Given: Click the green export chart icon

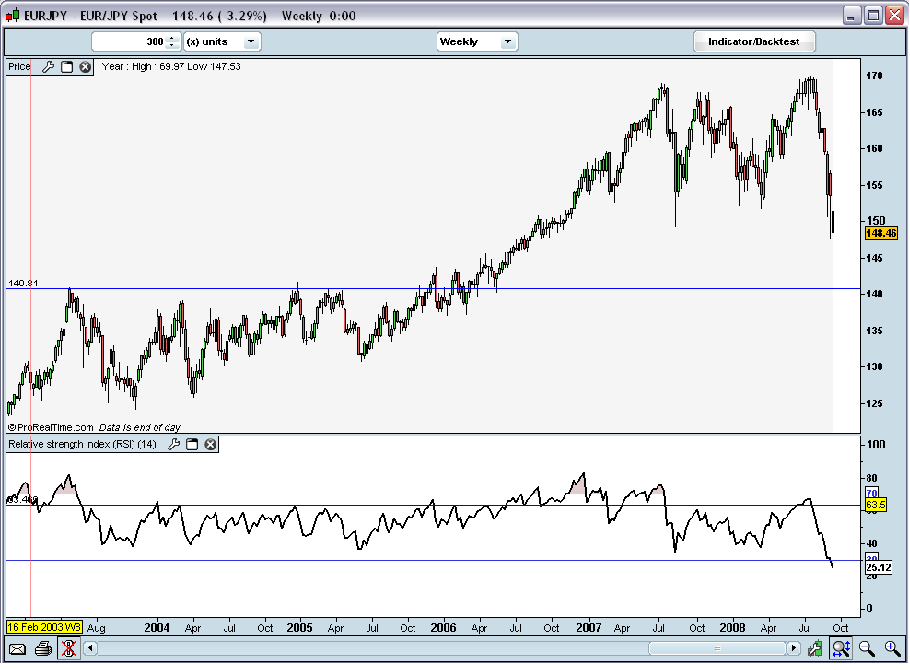Looking at the screenshot, I should [816, 648].
